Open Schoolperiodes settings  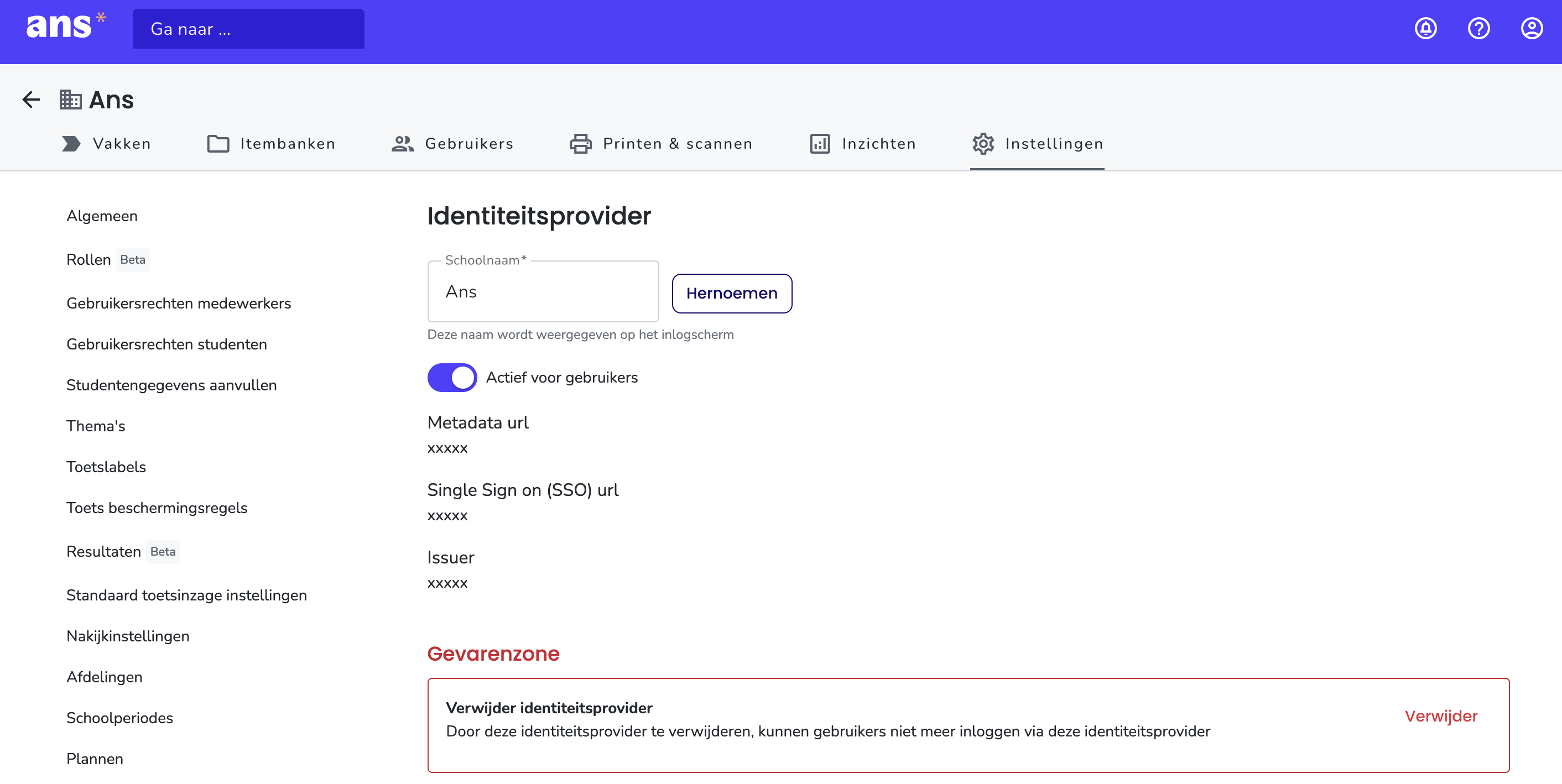(x=119, y=718)
